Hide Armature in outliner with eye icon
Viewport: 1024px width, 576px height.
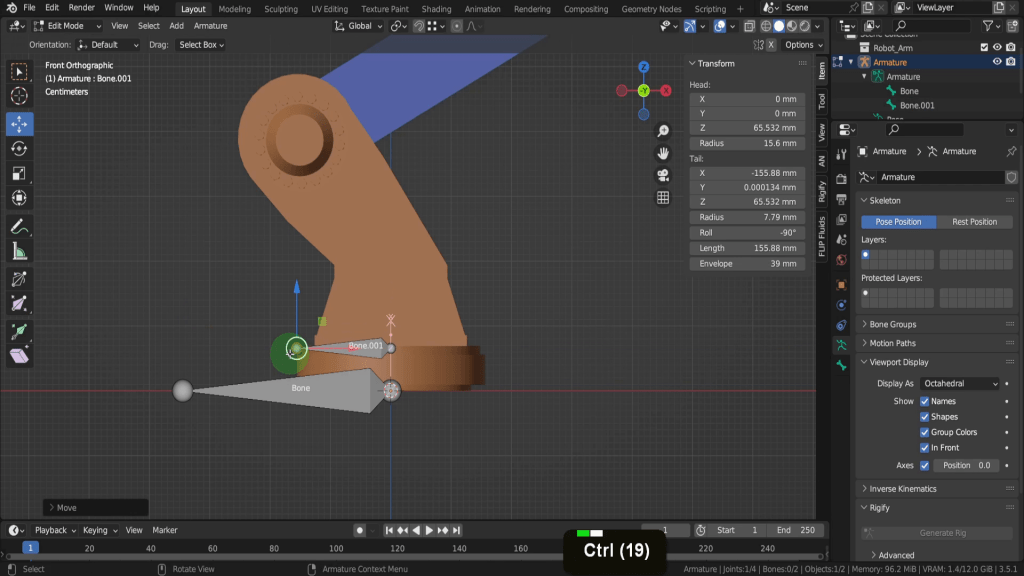(997, 62)
